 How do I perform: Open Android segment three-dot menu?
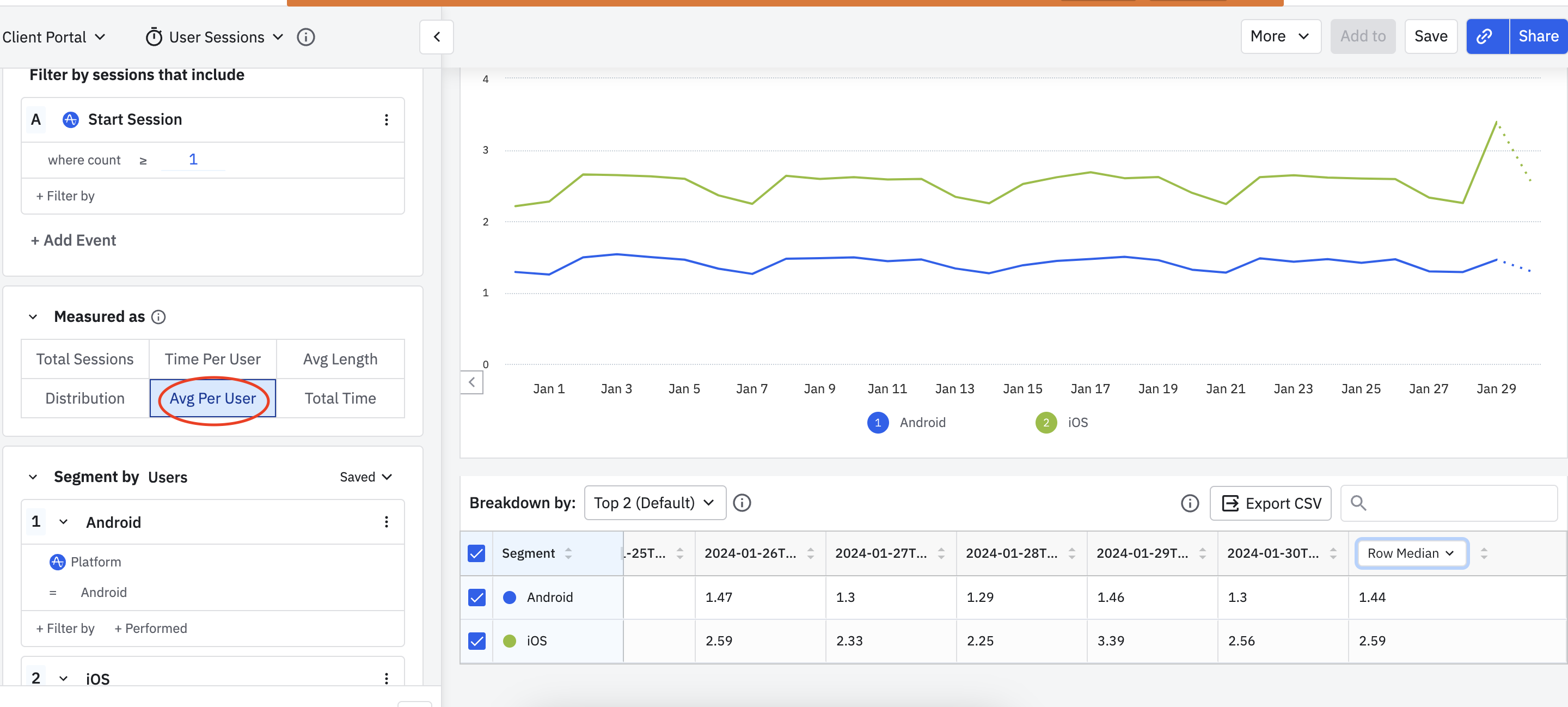(x=386, y=522)
